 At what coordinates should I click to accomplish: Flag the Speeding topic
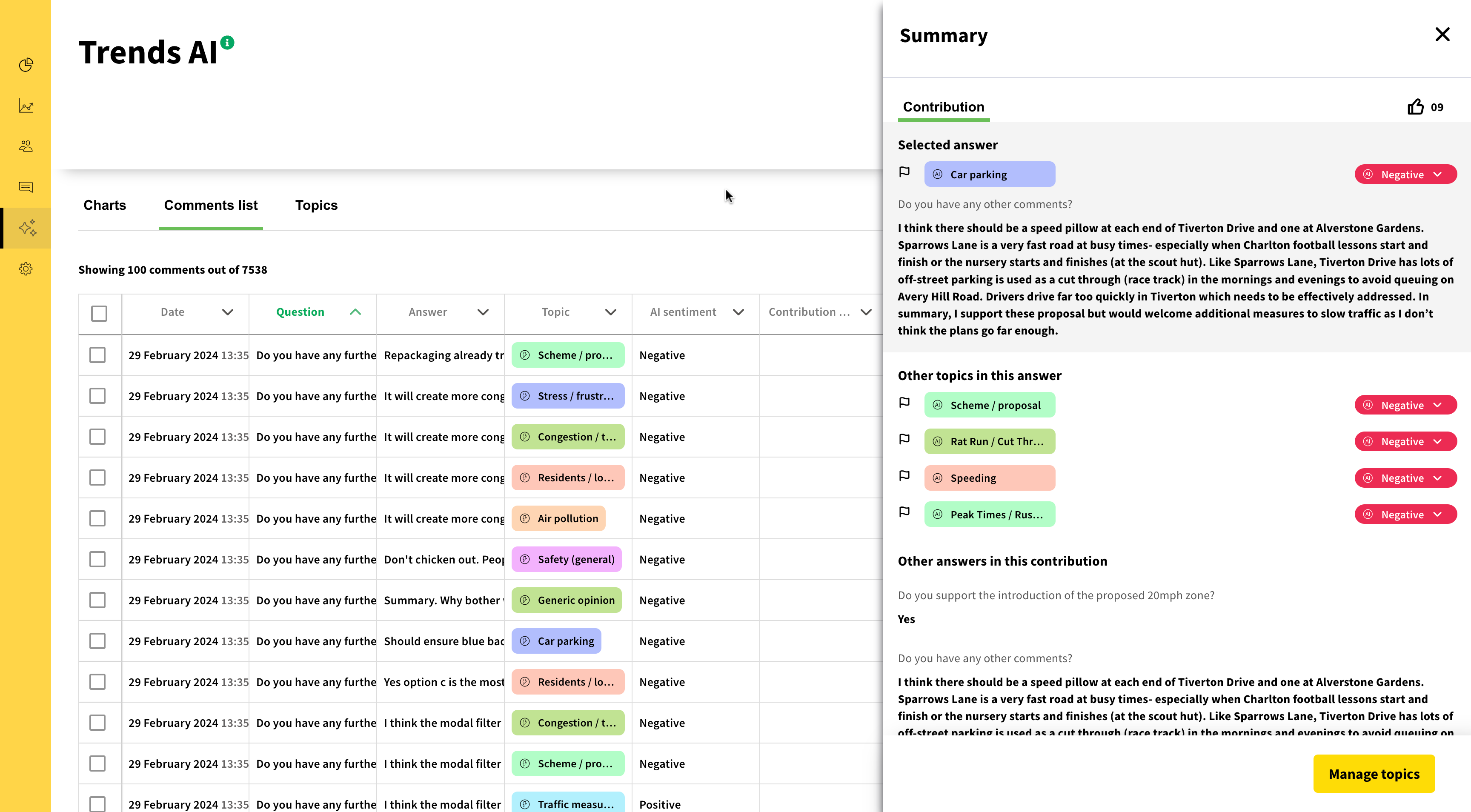(904, 476)
